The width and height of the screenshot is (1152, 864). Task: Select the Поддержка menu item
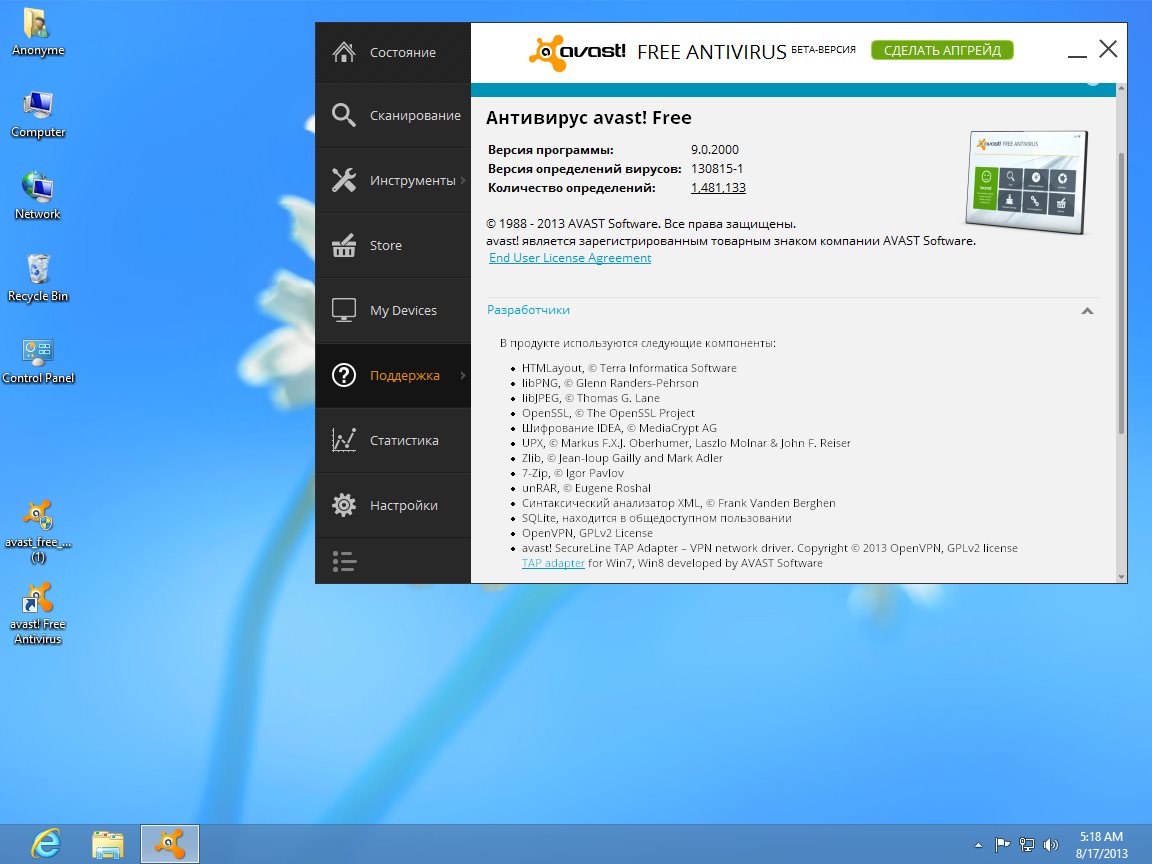pyautogui.click(x=393, y=375)
